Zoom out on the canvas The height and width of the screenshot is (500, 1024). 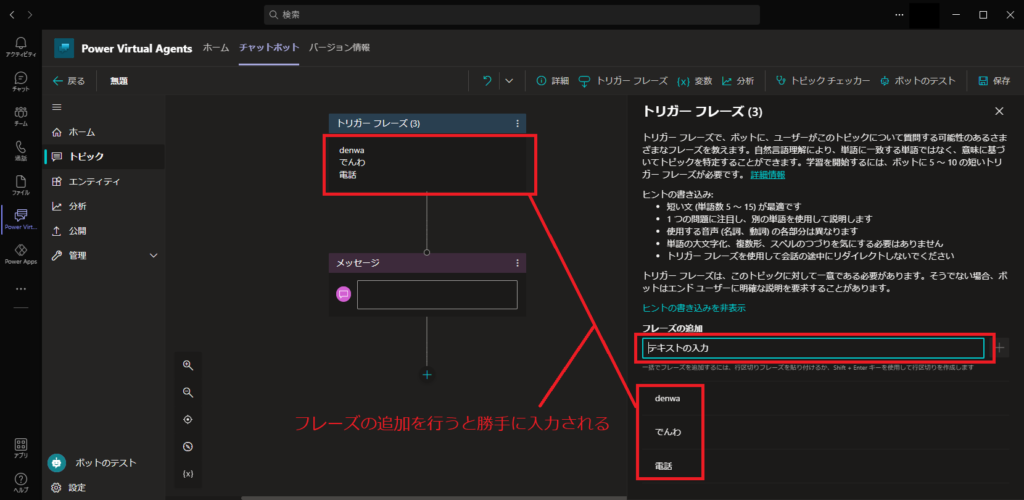tap(188, 392)
